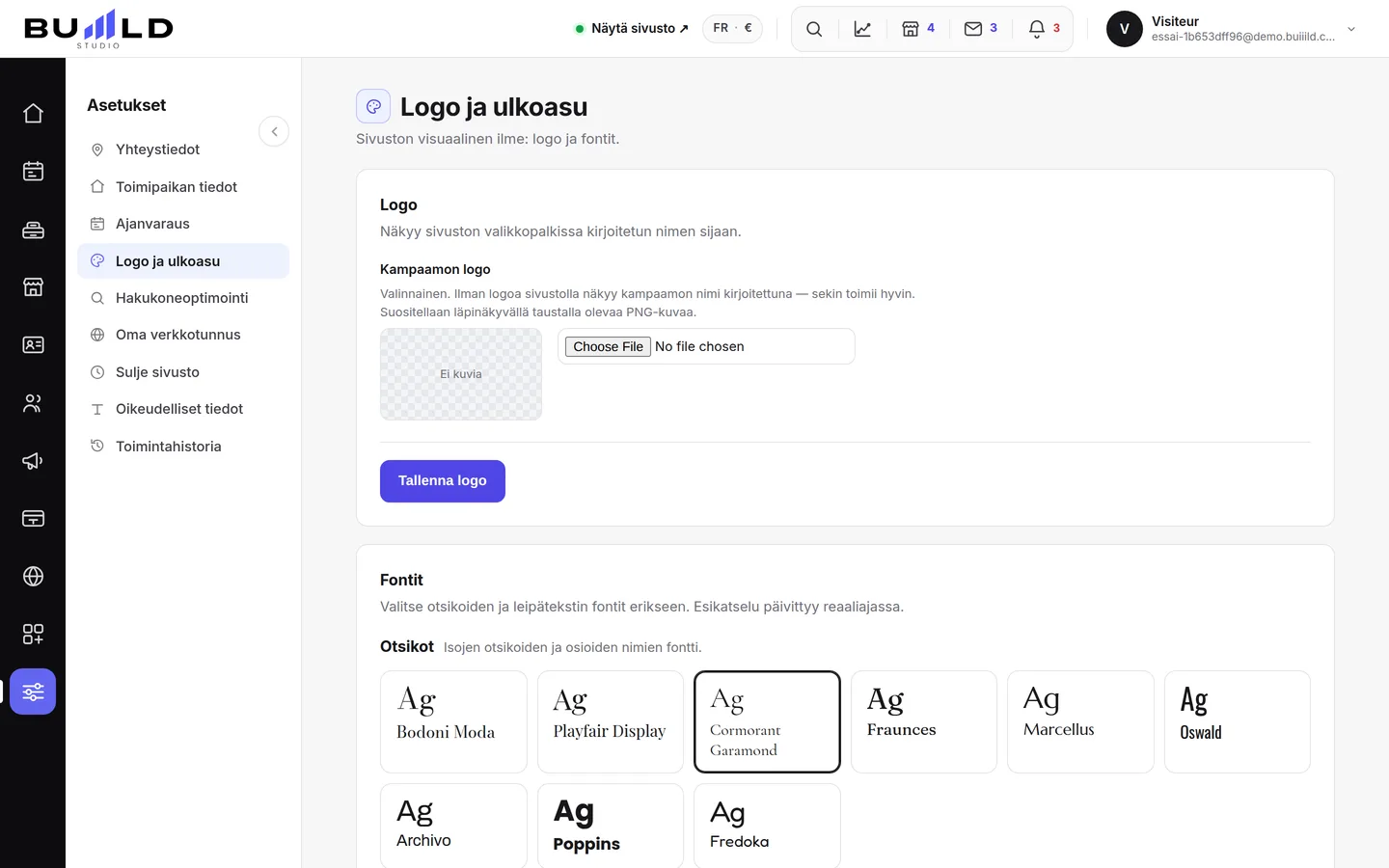Choose the Archivo heading font card
1389x868 pixels.
click(x=453, y=826)
